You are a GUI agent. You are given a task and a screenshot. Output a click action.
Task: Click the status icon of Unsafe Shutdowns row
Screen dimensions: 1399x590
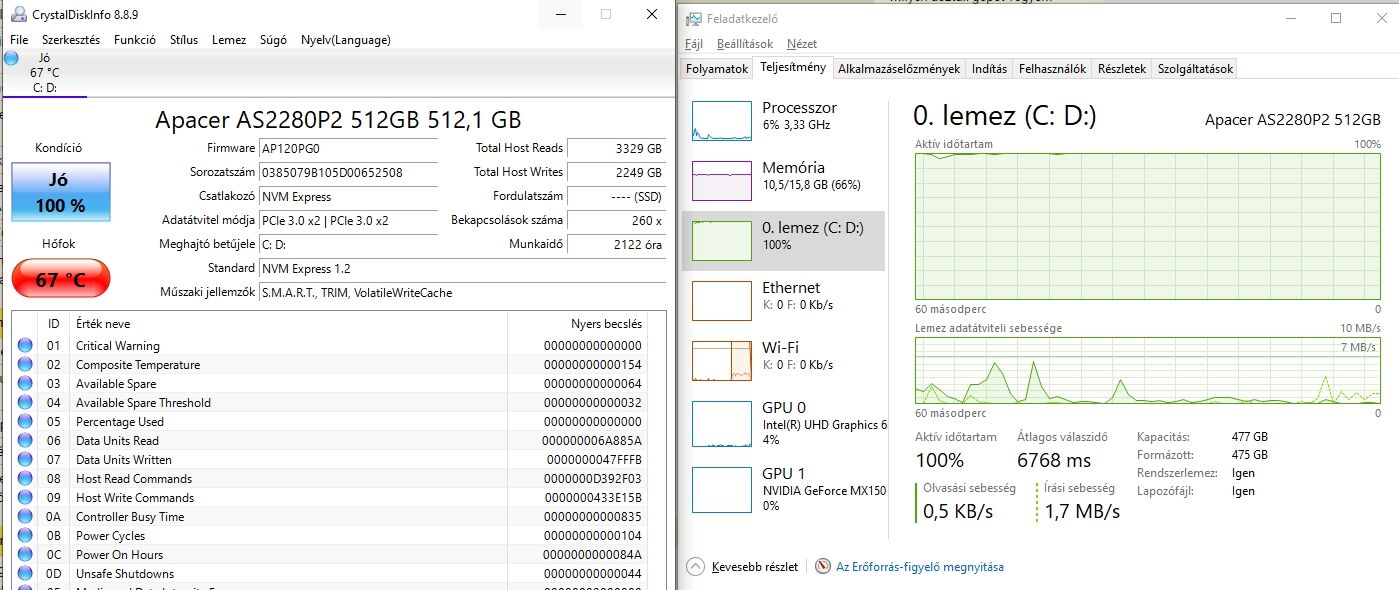[25, 574]
